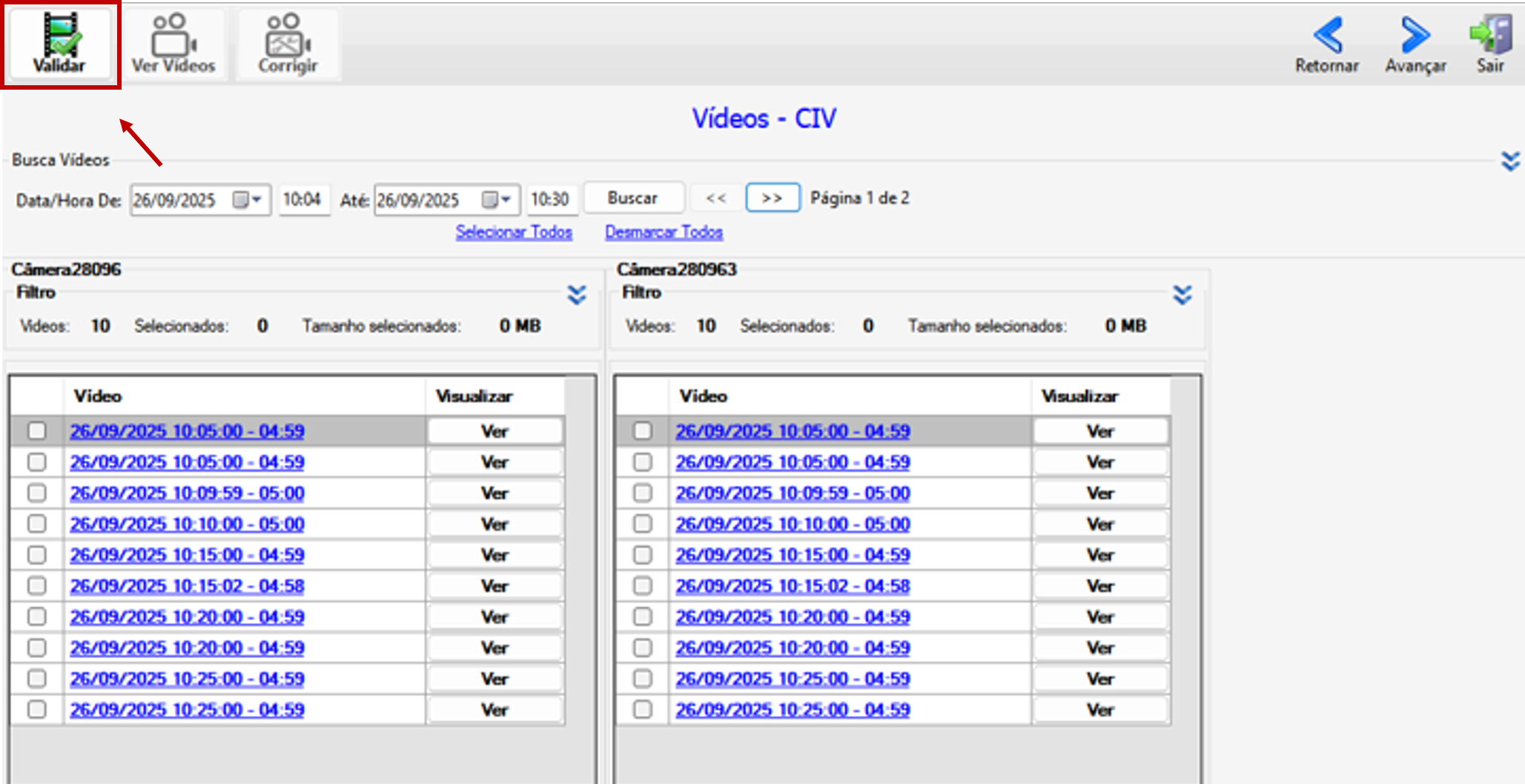This screenshot has width=1525, height=784.
Task: Go to next page with >> button
Action: (x=773, y=199)
